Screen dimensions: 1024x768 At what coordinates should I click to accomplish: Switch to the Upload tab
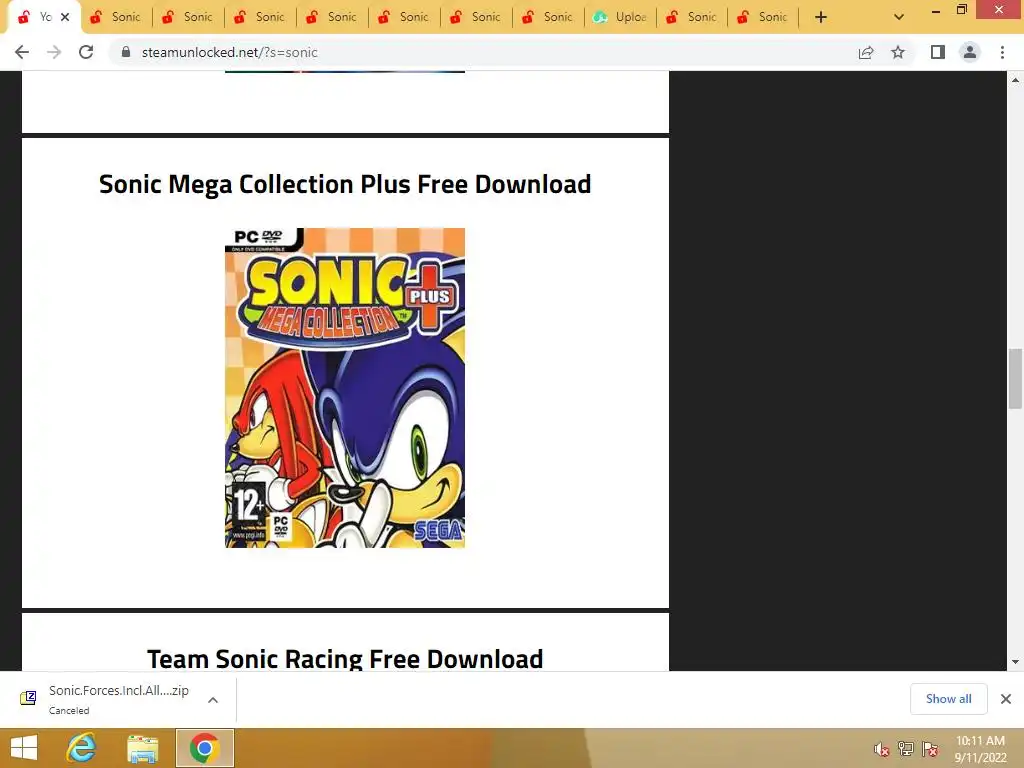click(x=619, y=17)
